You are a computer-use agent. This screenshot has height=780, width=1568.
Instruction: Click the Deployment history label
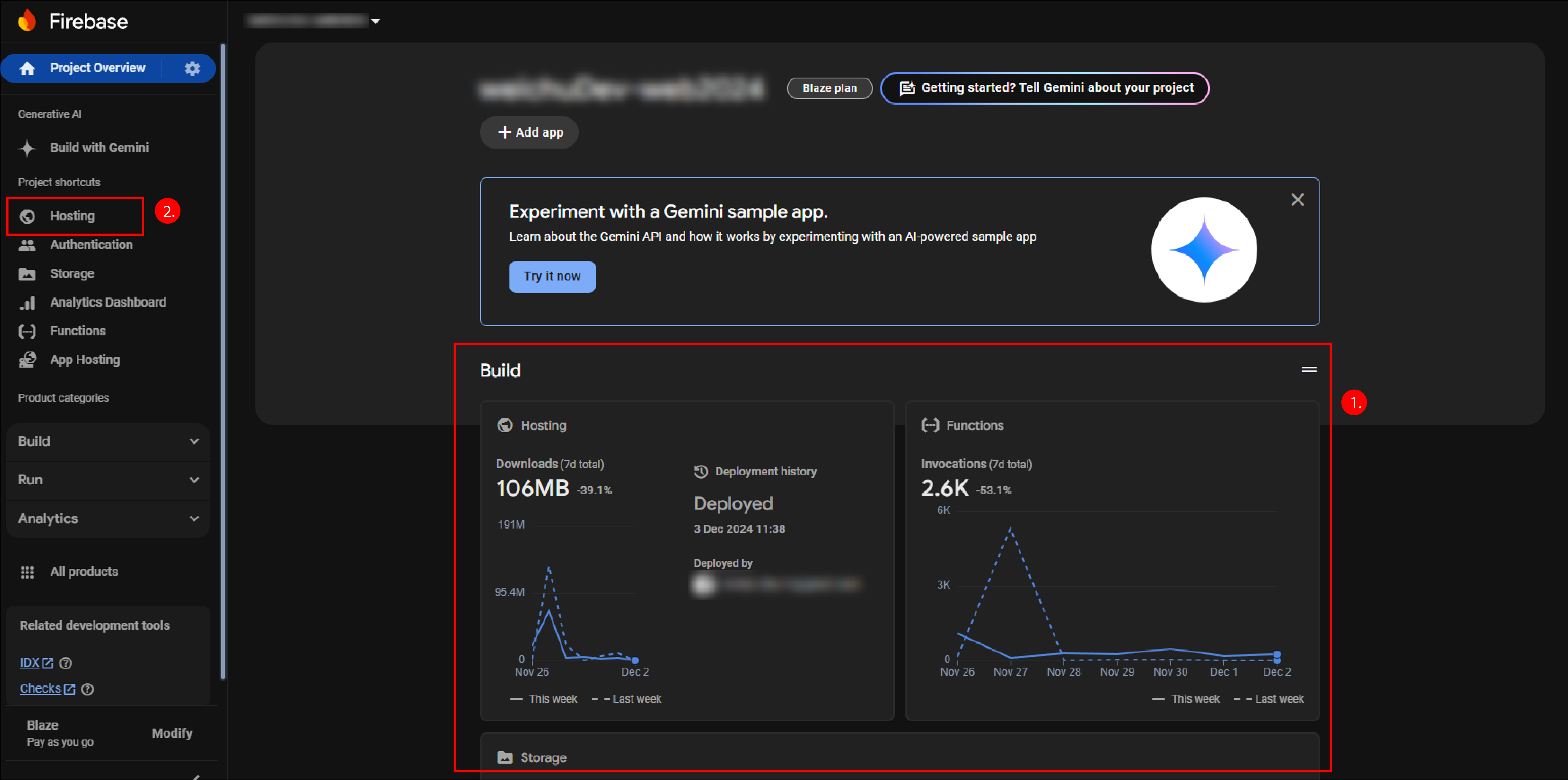(766, 472)
